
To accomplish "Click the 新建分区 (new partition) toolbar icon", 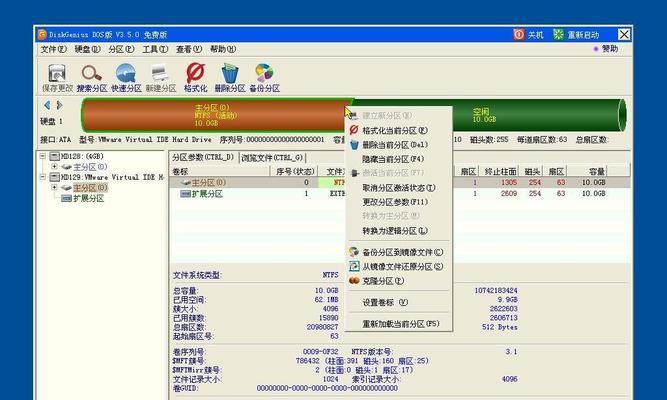I will tap(160, 76).
